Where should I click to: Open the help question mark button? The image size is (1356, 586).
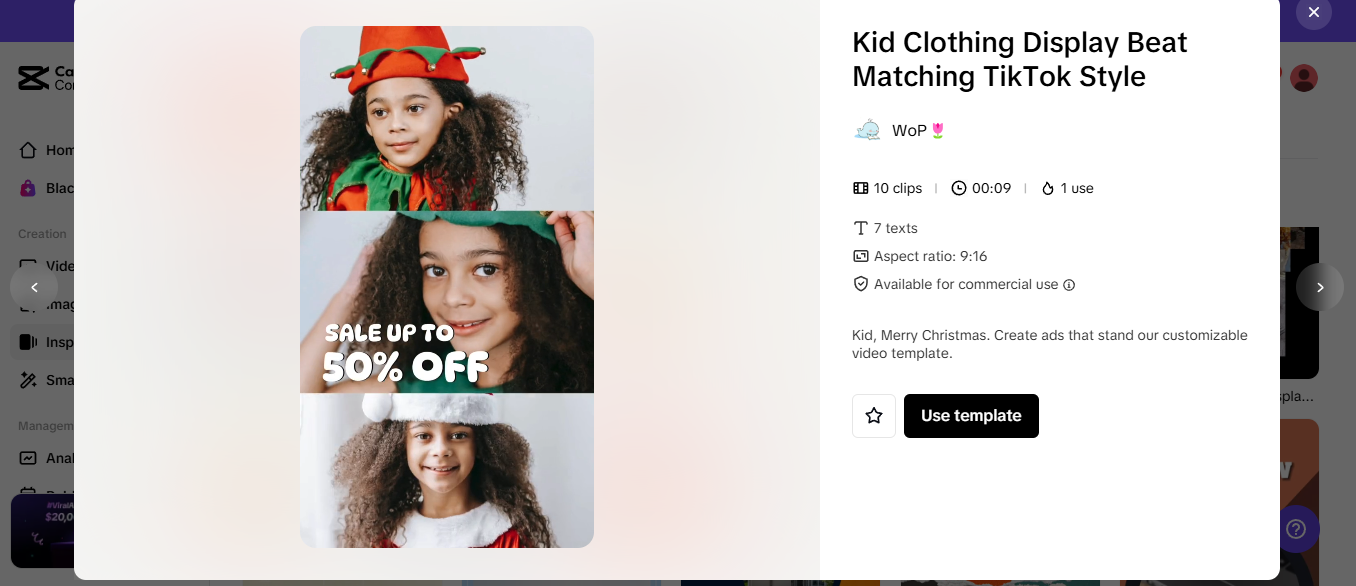coord(1296,529)
